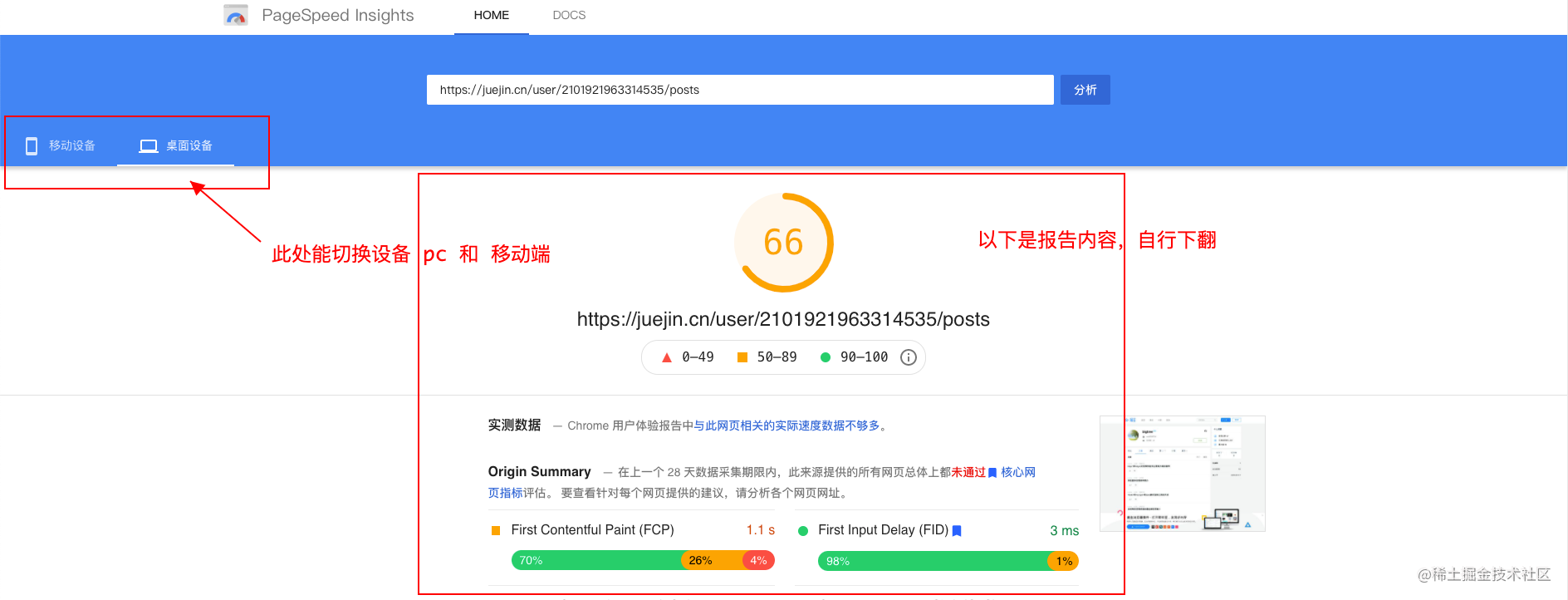
Task: Select the 移动设备 mobile tab
Action: (61, 146)
